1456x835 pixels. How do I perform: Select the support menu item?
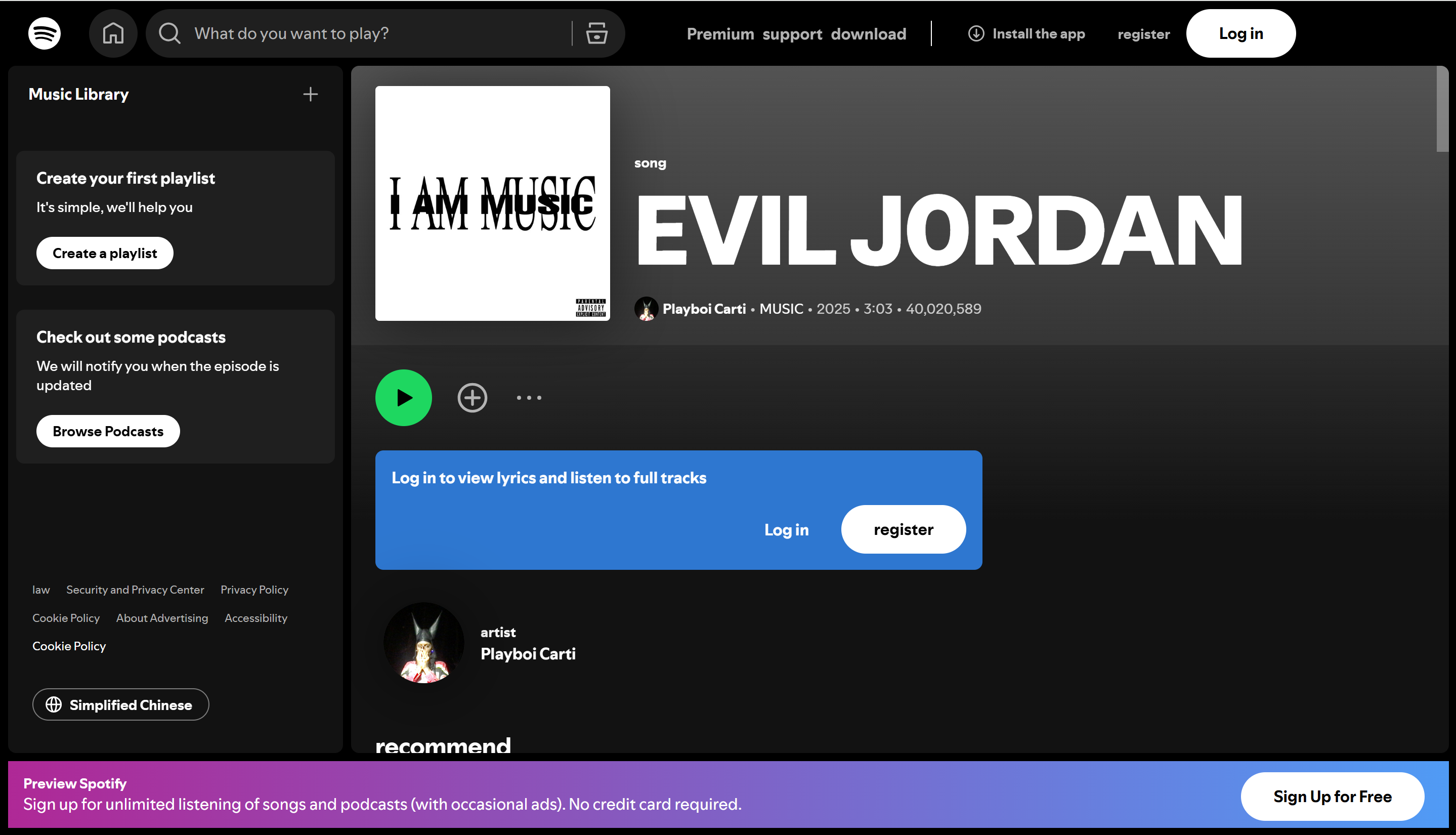[x=792, y=33]
